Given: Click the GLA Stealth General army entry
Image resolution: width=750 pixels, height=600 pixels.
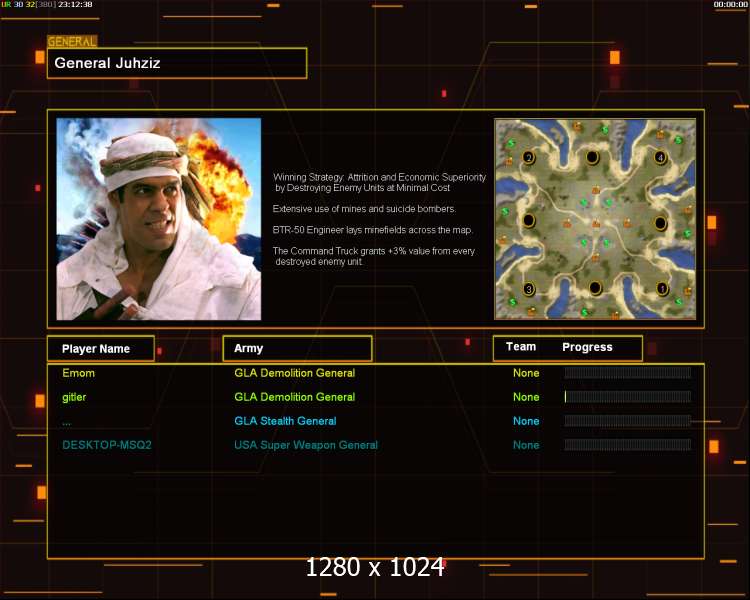Looking at the screenshot, I should (x=285, y=421).
